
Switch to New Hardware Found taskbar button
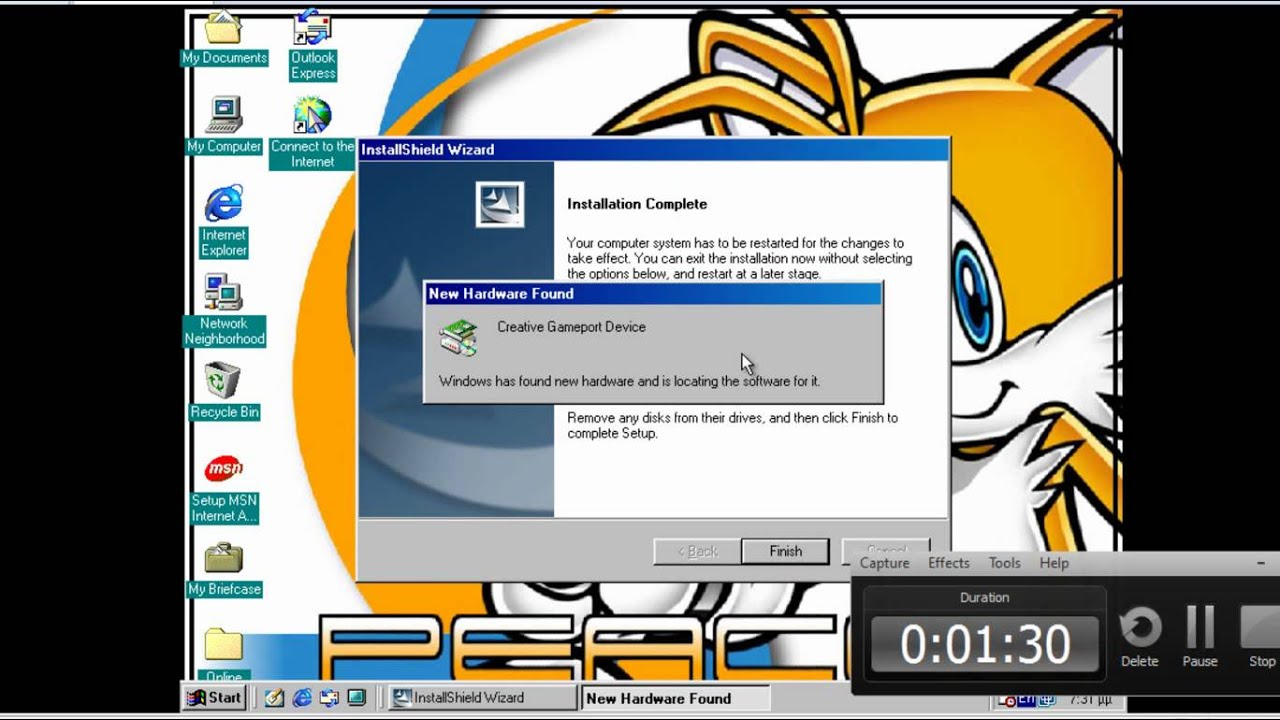tap(674, 698)
